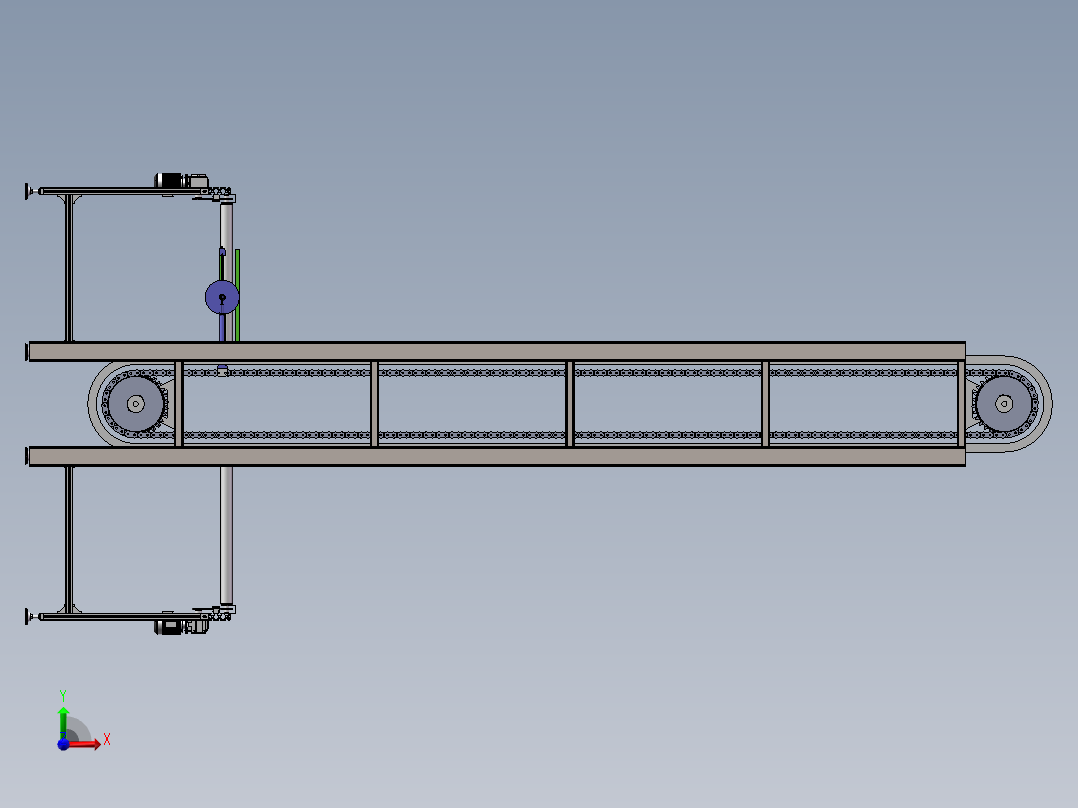The width and height of the screenshot is (1078, 808).
Task: Select the bottom long conveyor frame beam
Action: [496, 456]
